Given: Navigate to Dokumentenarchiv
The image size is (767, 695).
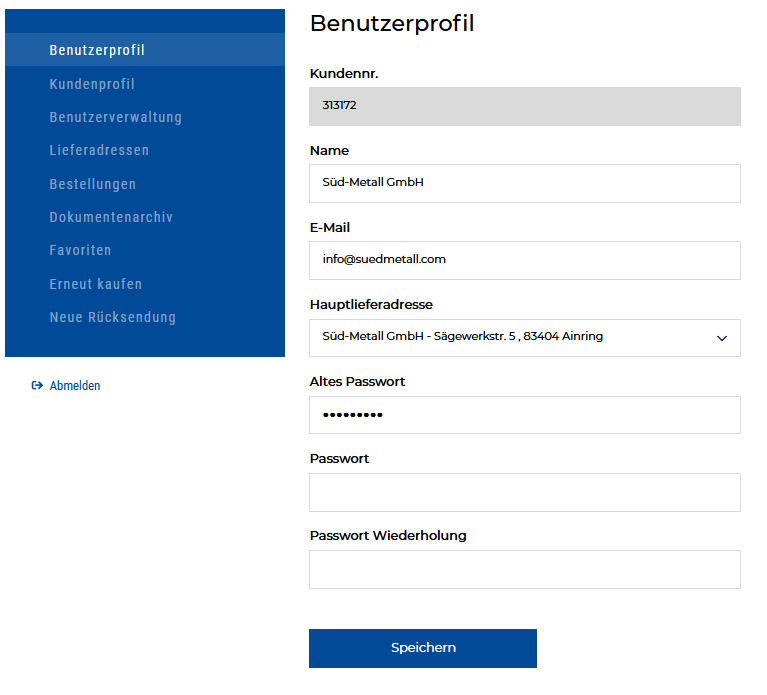Looking at the screenshot, I should pyautogui.click(x=111, y=217).
